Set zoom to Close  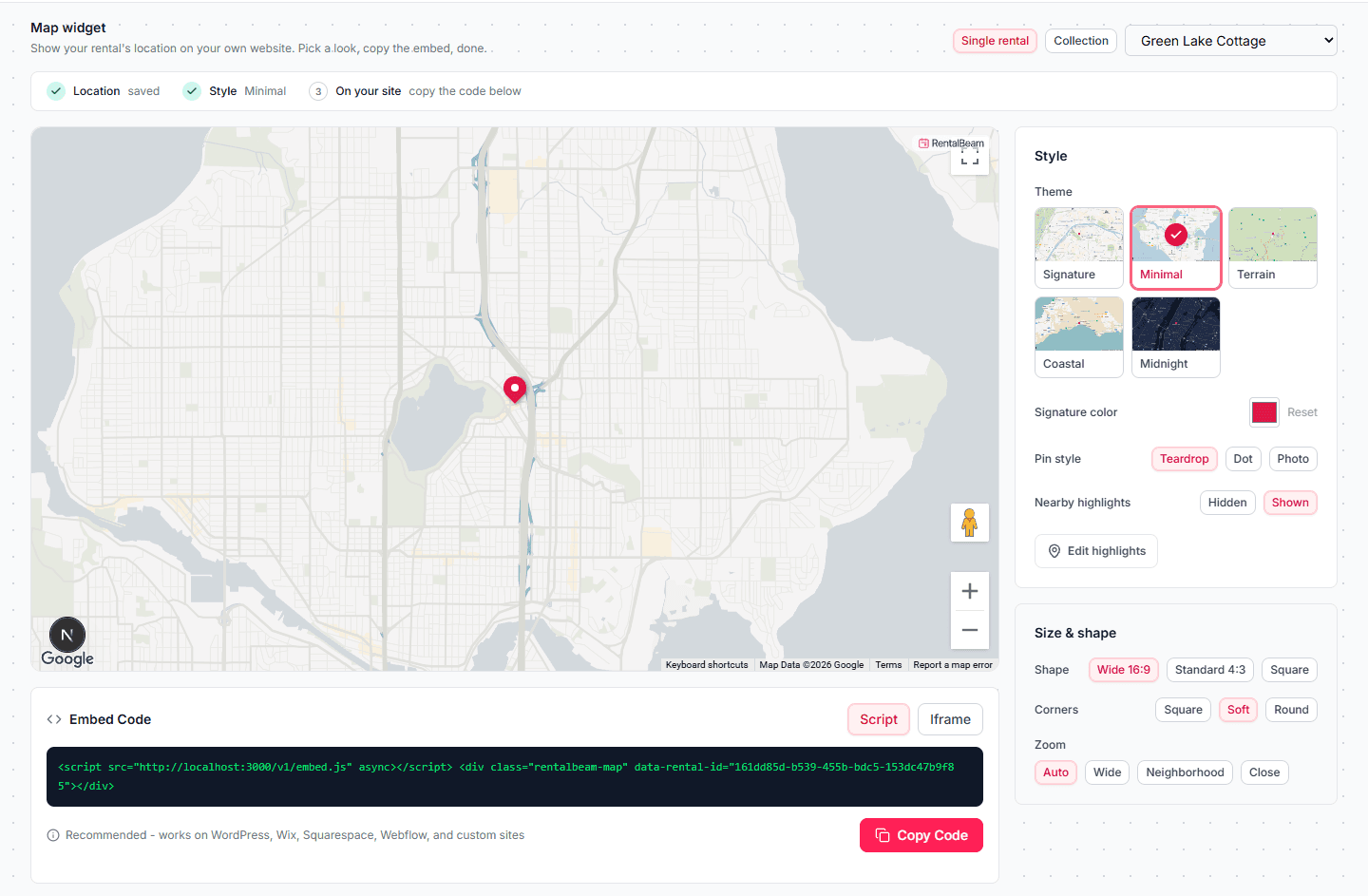pos(1264,772)
